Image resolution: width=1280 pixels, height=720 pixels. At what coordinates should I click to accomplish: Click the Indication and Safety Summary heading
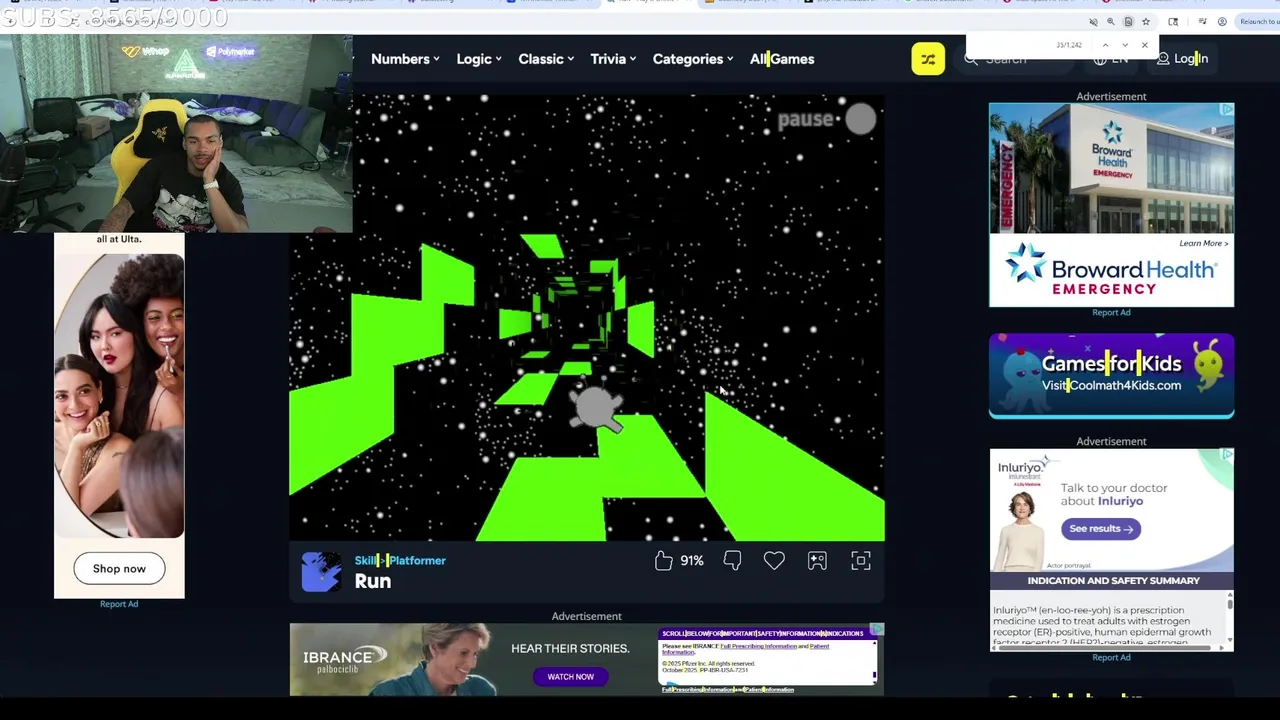pos(1113,580)
